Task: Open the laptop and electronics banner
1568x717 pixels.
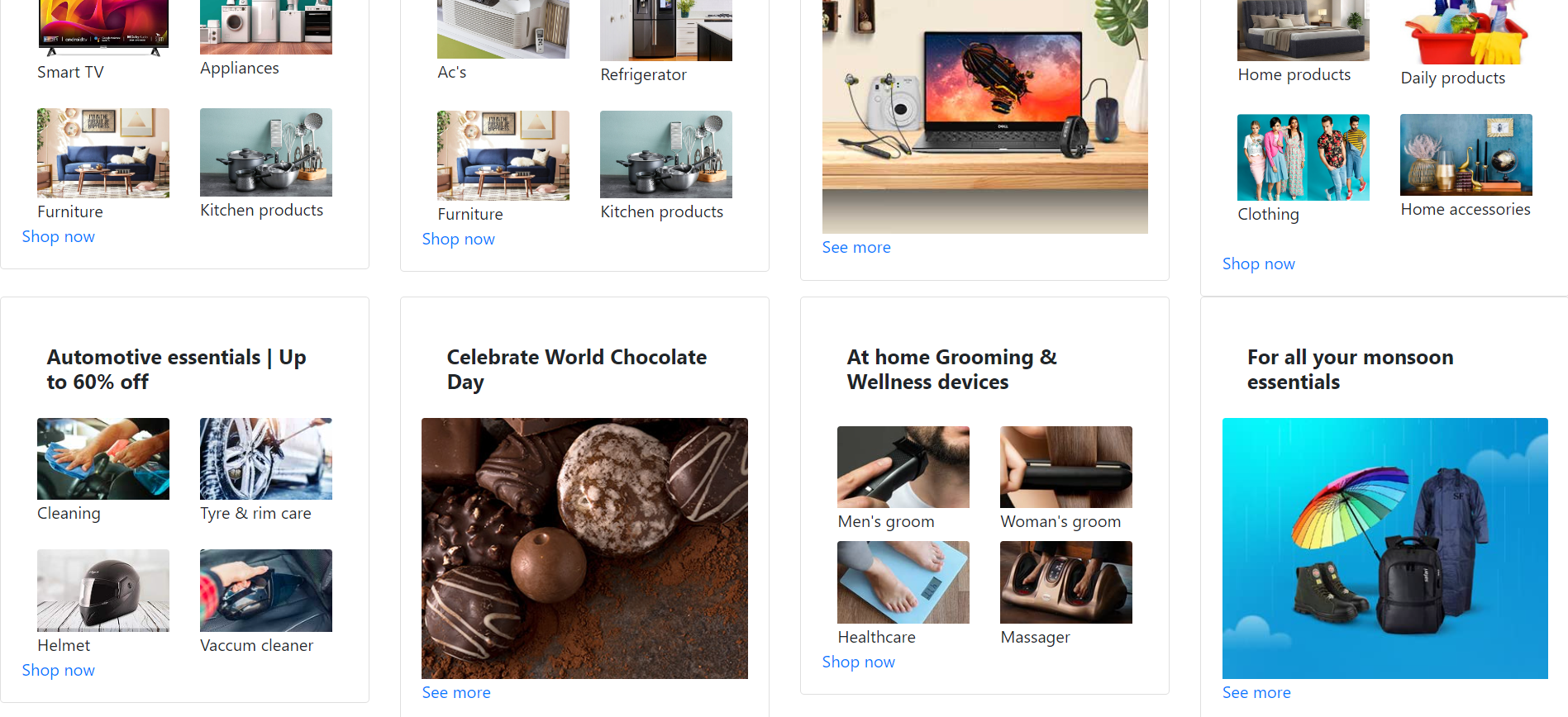Action: 985,116
